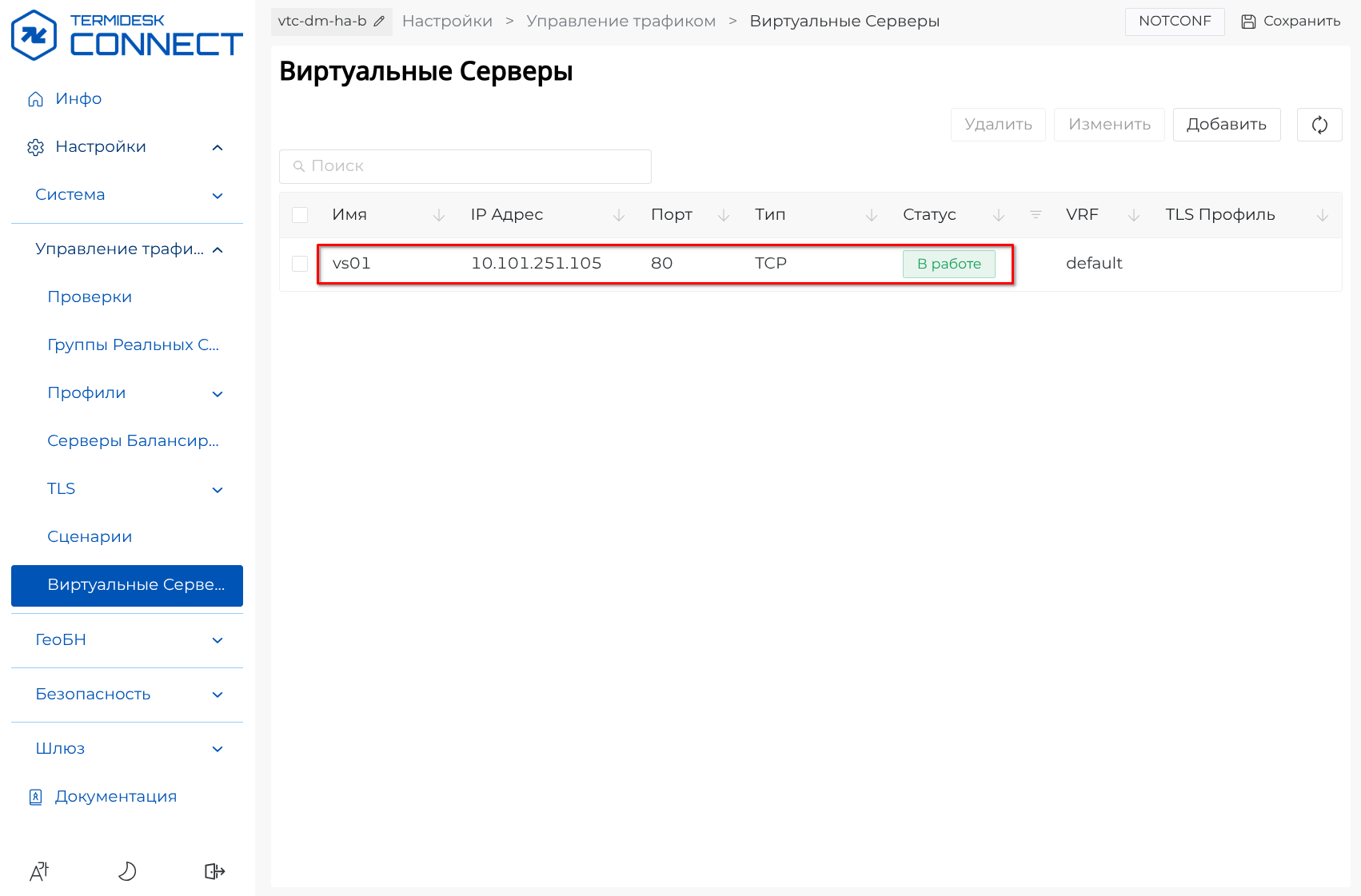This screenshot has width=1361, height=896.
Task: Click the Поиск search field
Action: tap(465, 166)
